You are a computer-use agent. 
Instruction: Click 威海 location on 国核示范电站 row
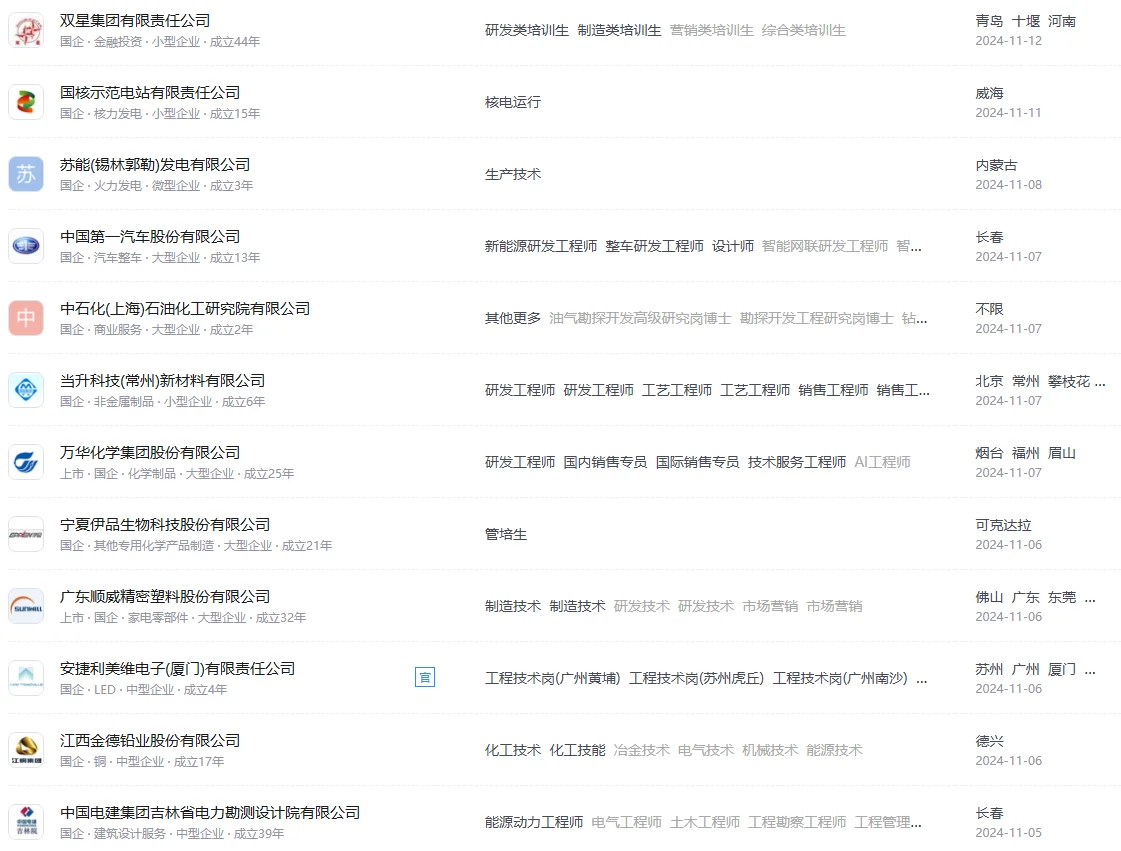coord(989,94)
